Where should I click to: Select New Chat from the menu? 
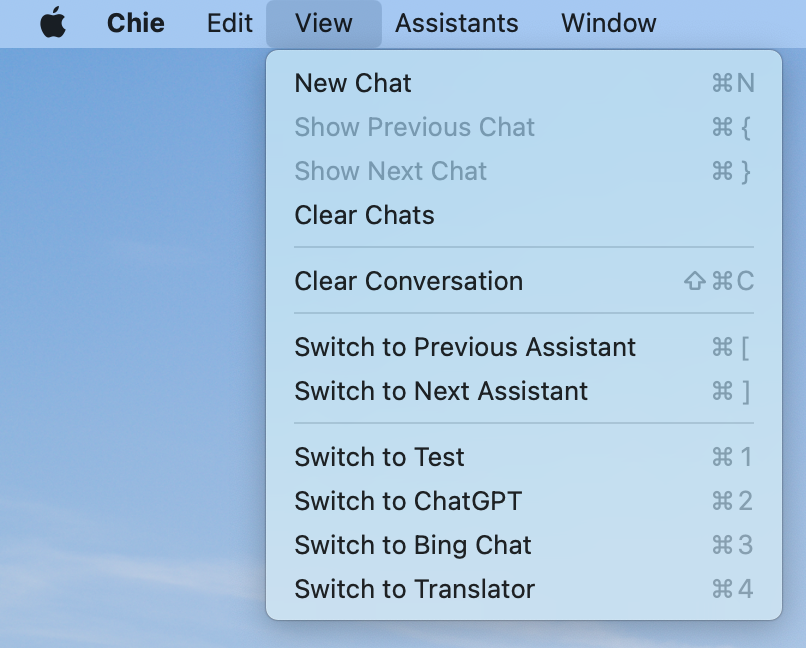[x=524, y=83]
